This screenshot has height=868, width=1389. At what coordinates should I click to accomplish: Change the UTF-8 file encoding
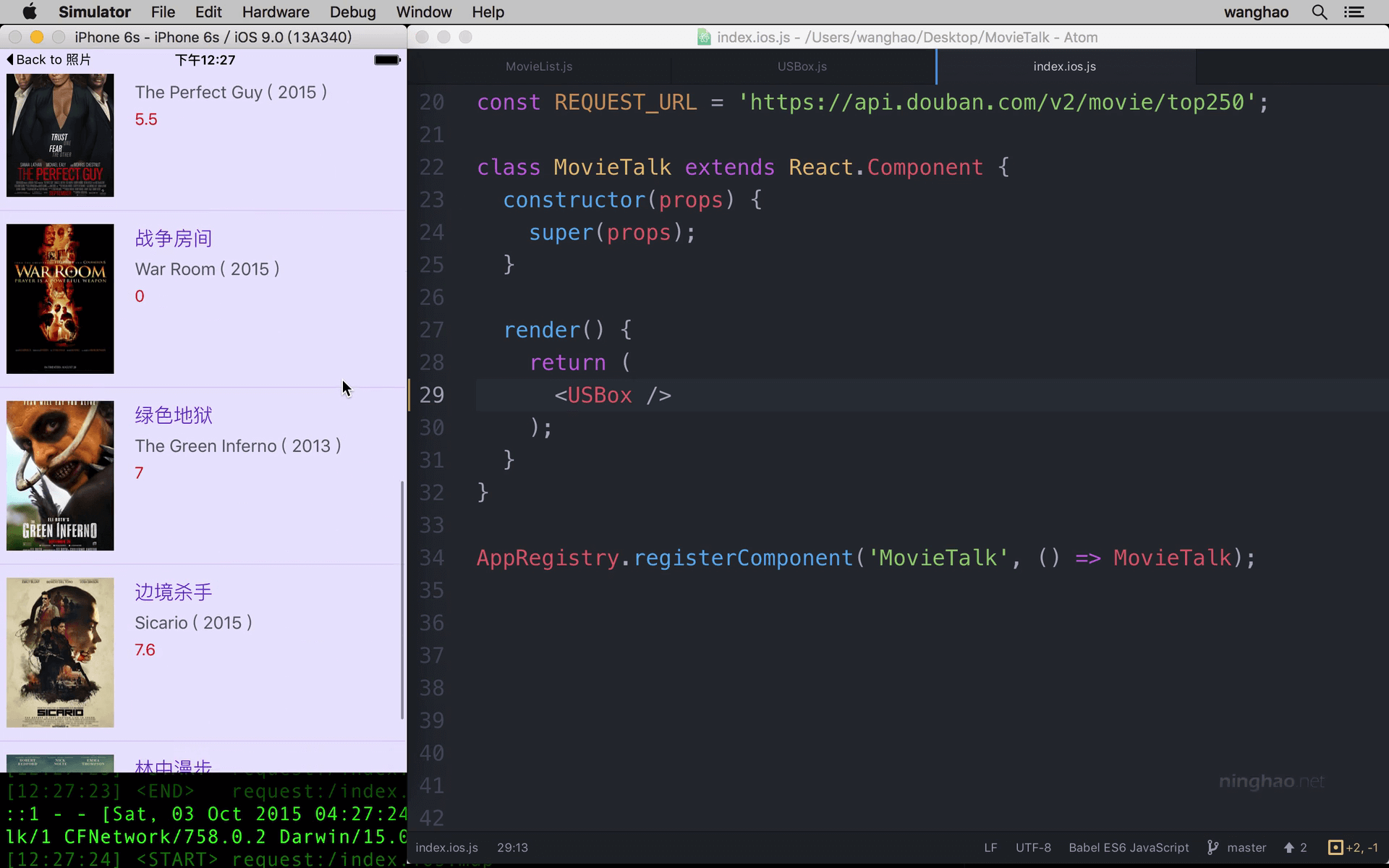click(x=1033, y=848)
